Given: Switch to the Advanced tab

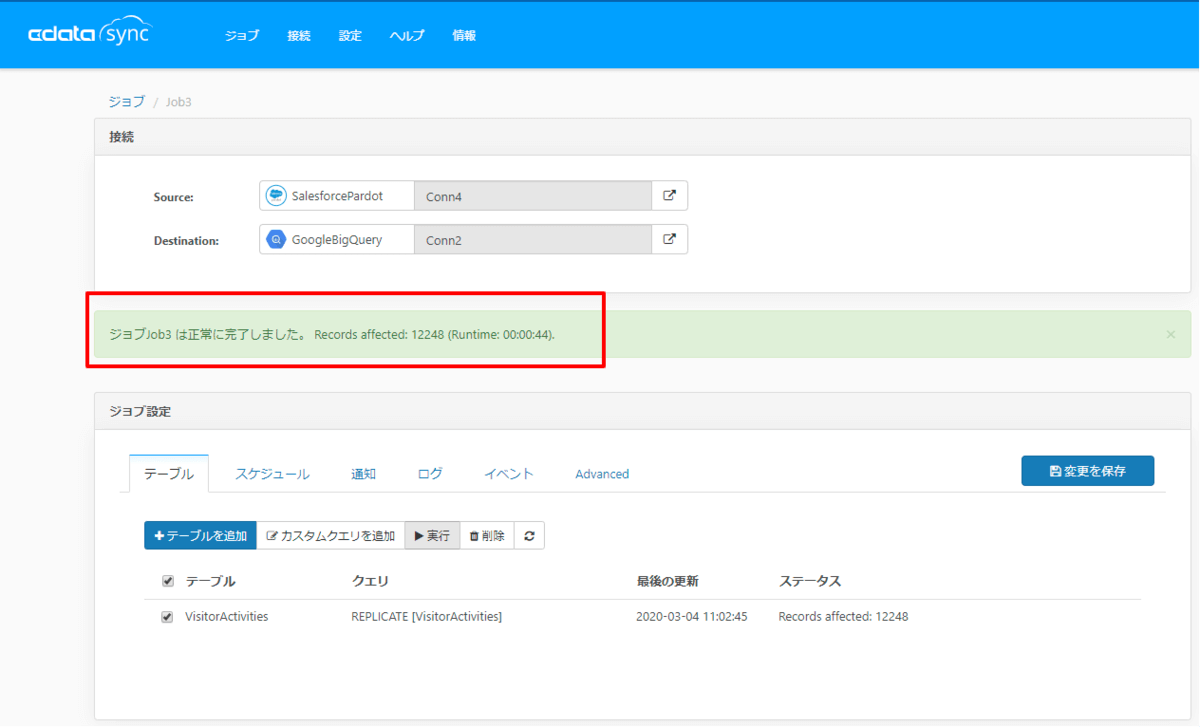Looking at the screenshot, I should (x=602, y=474).
